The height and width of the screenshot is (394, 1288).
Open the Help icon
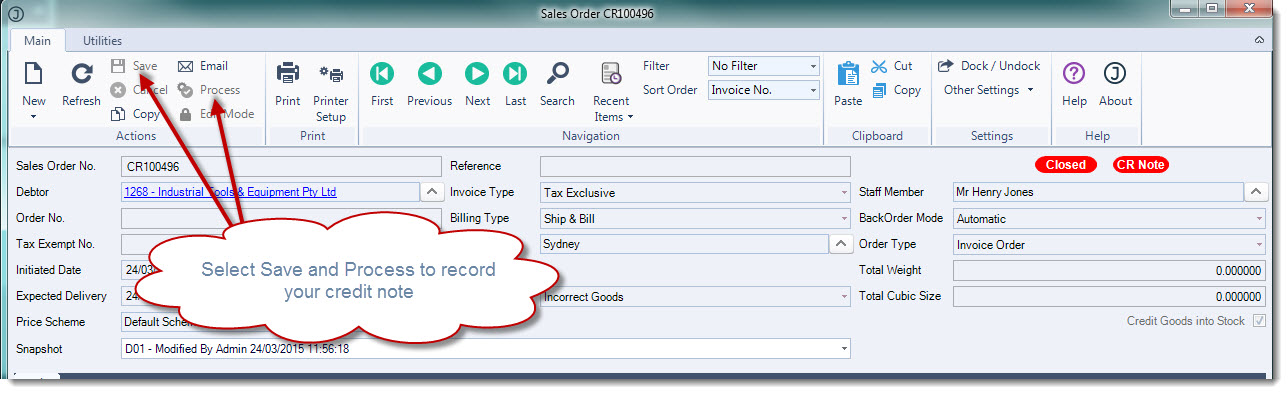[x=1074, y=73]
